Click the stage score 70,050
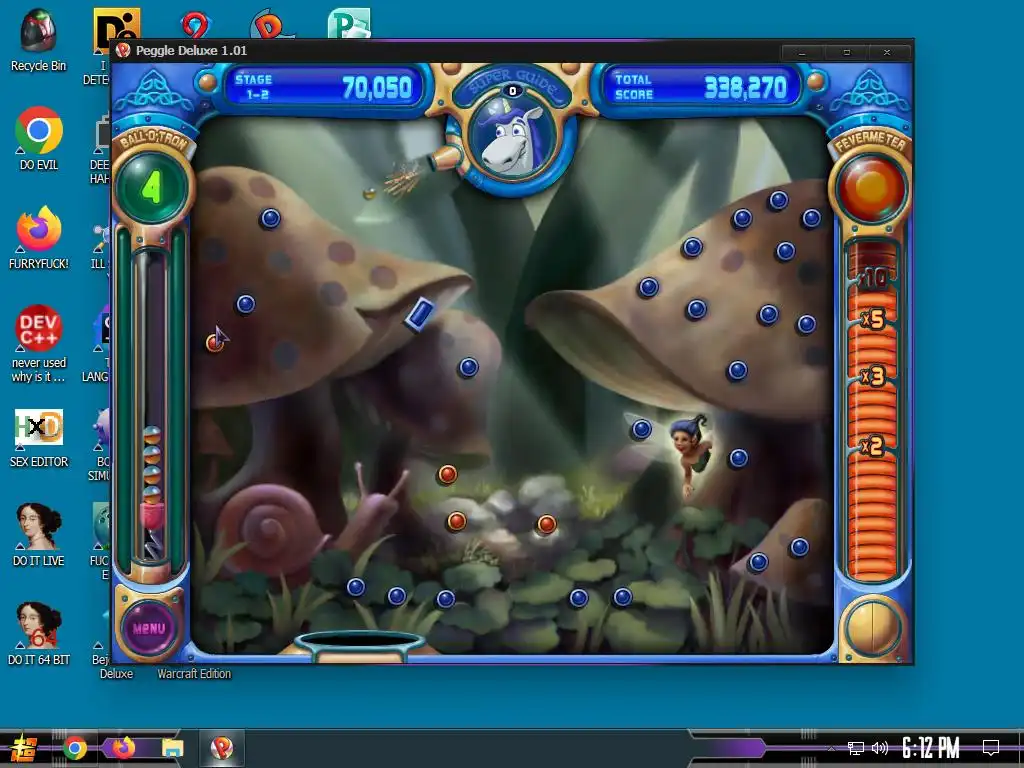 (377, 88)
